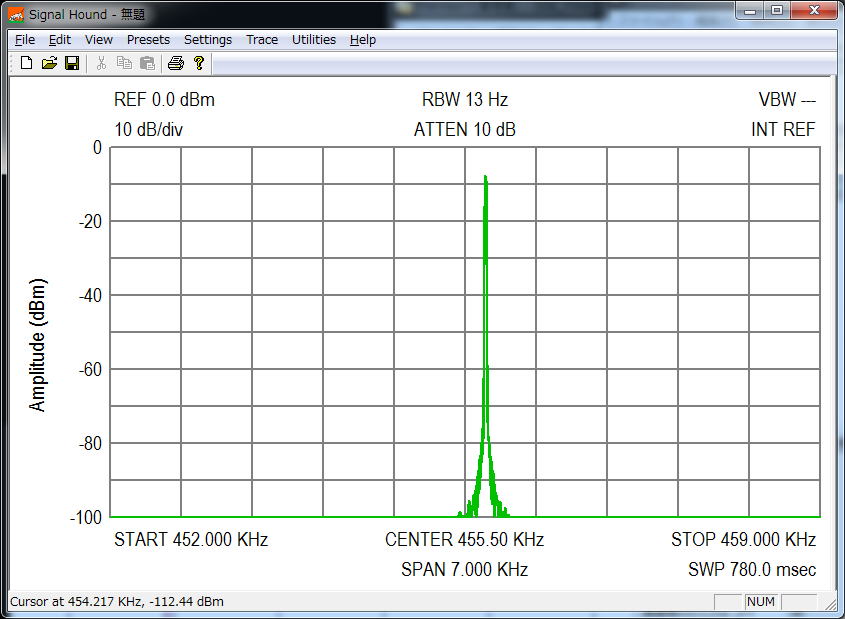
Task: Click the STOP 459.000 KHz label
Action: pyautogui.click(x=743, y=539)
